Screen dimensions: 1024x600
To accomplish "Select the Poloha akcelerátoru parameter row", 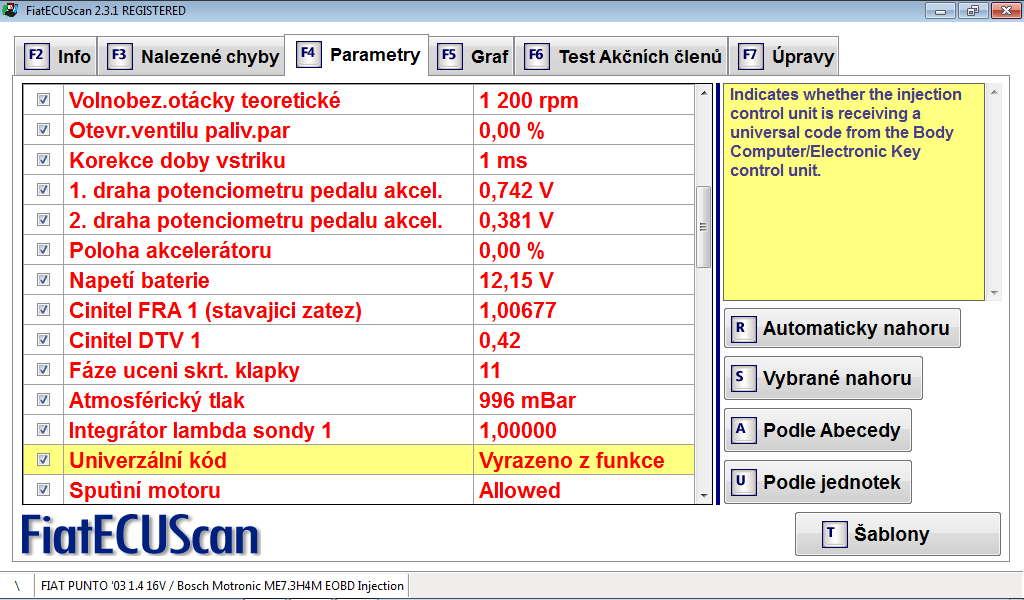I will 270,250.
